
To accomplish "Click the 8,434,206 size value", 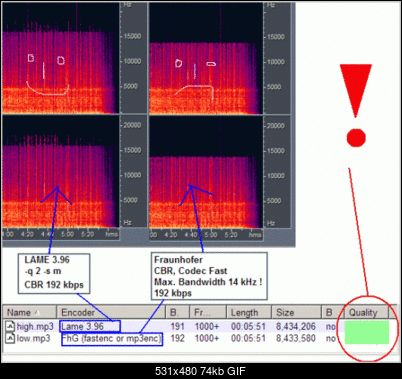I will [x=296, y=326].
